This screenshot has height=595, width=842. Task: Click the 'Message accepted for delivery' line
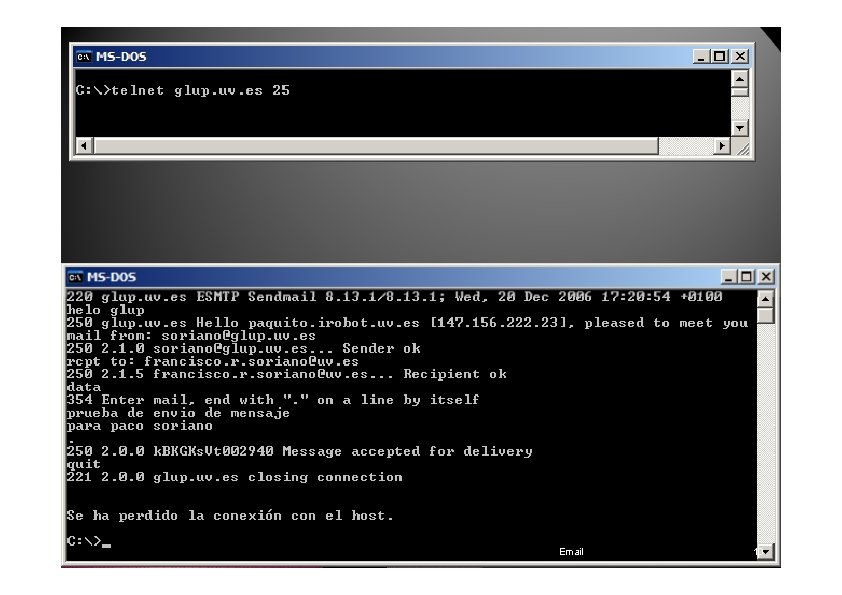click(300, 452)
